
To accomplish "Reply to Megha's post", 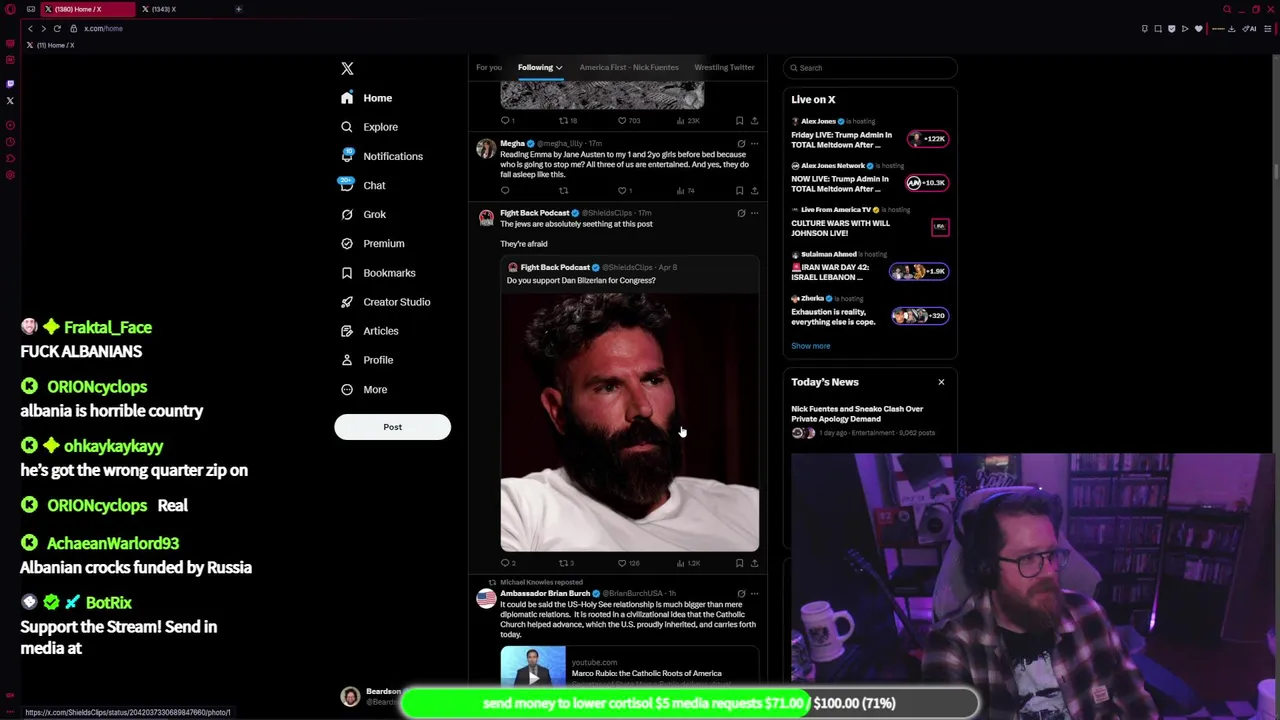I will [505, 190].
